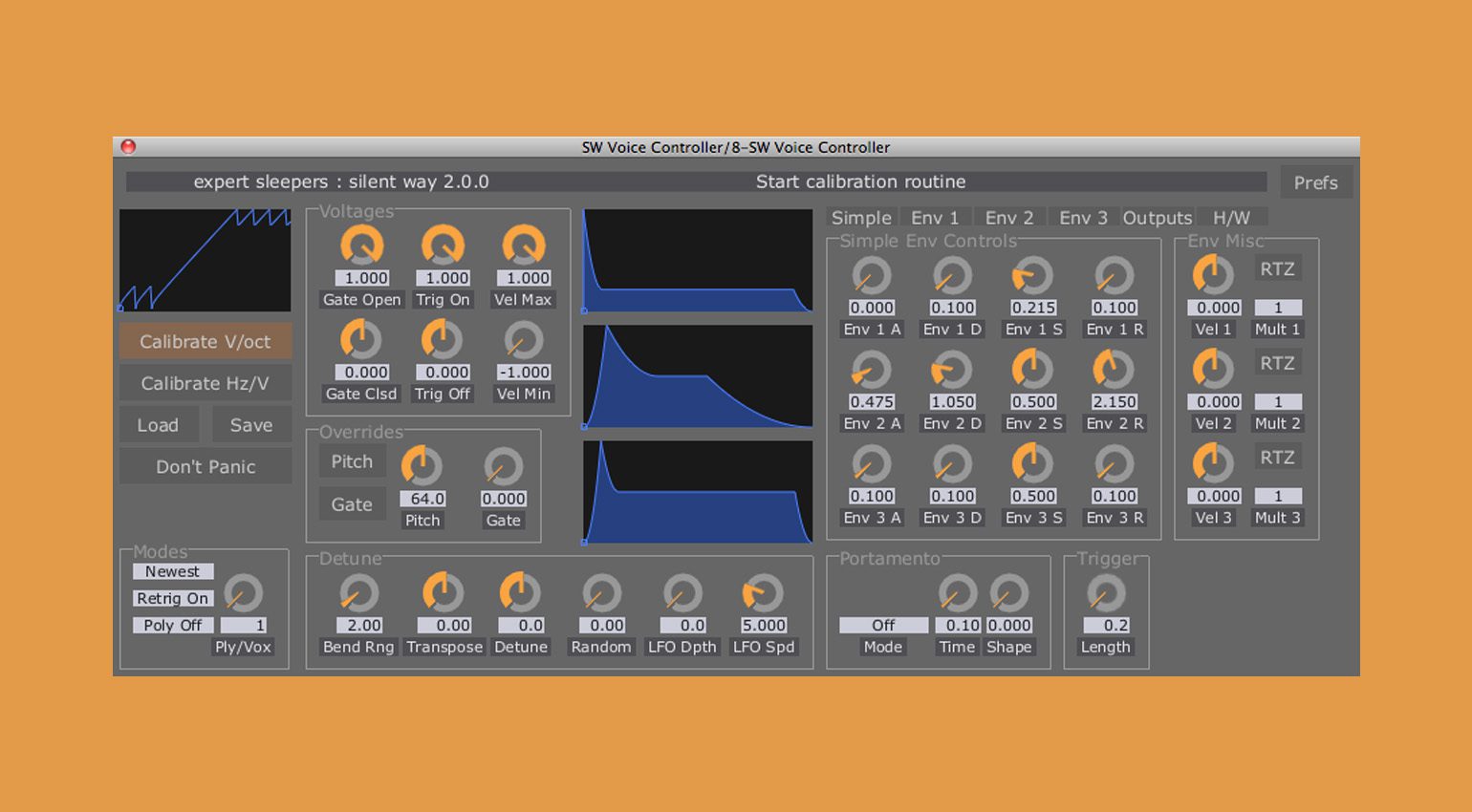Click the Trig On voltage knob
The width and height of the screenshot is (1472, 812).
pos(443,246)
